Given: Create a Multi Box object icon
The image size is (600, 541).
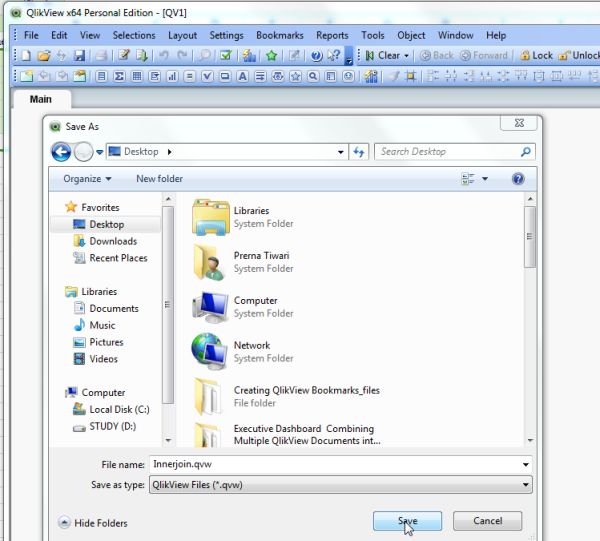Looking at the screenshot, I should coord(155,77).
